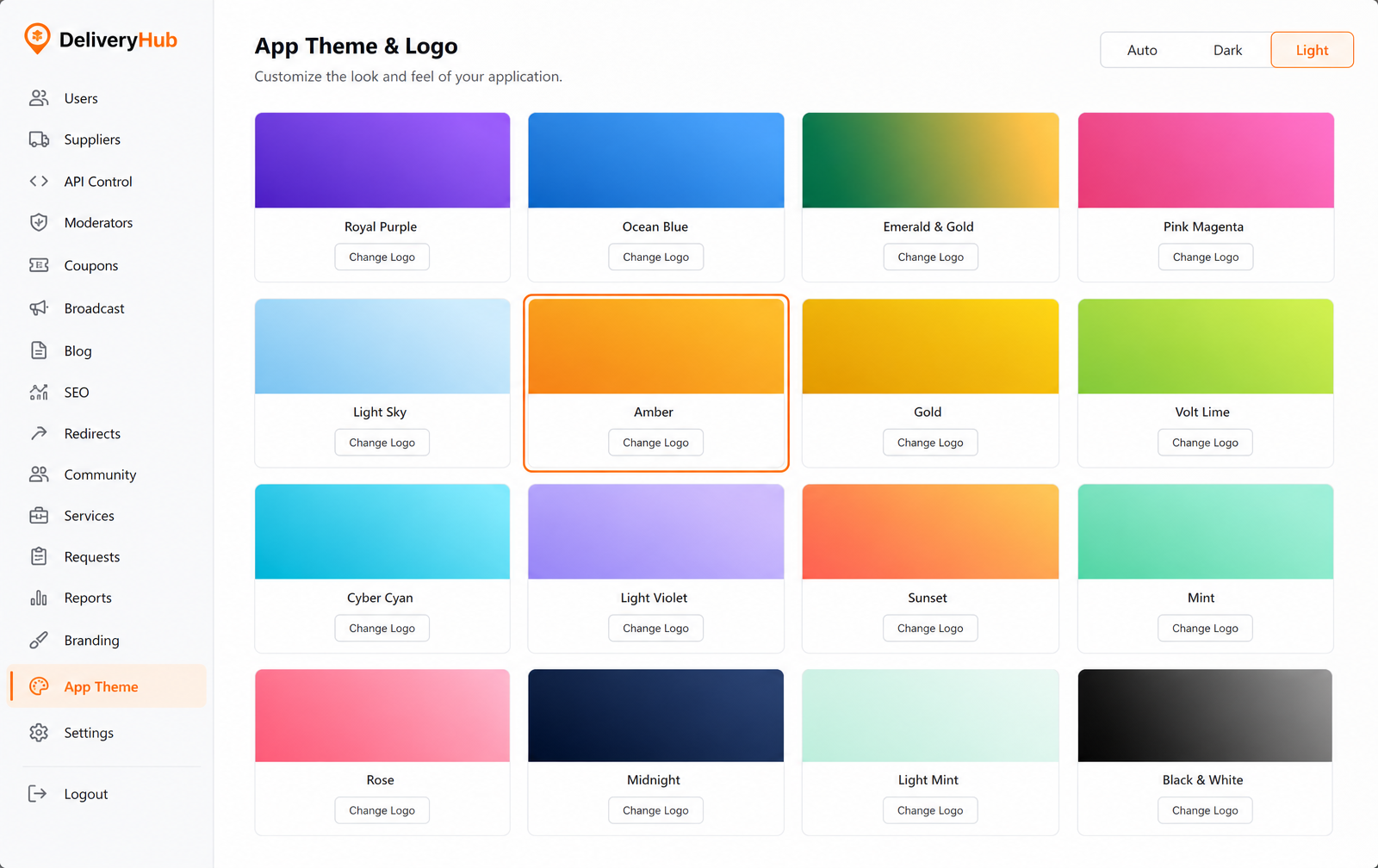Viewport: 1378px width, 868px height.
Task: Select the Volt Lime gradient swatch
Action: pyautogui.click(x=1206, y=346)
